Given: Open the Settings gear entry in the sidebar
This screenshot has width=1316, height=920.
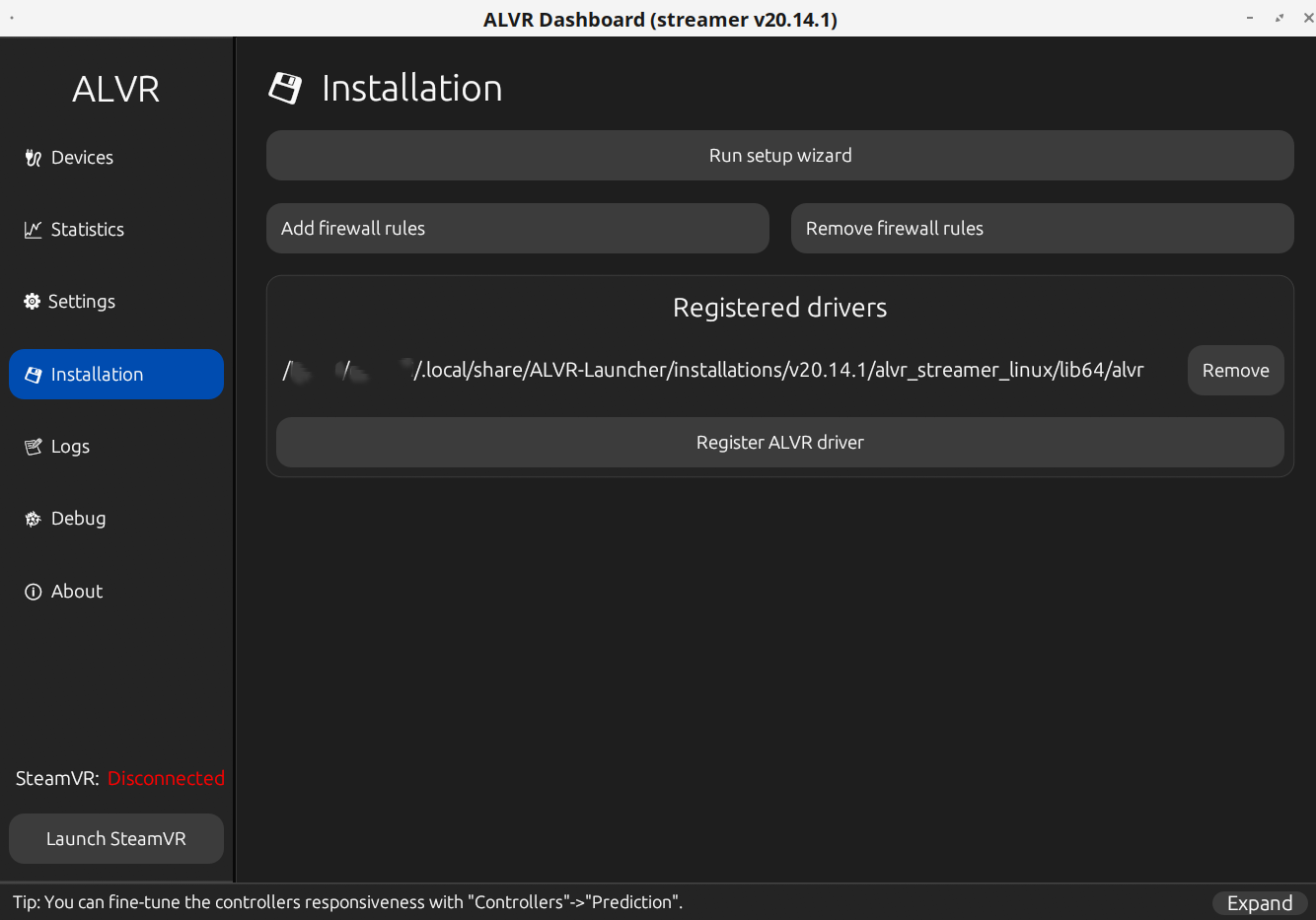Looking at the screenshot, I should click(x=116, y=302).
